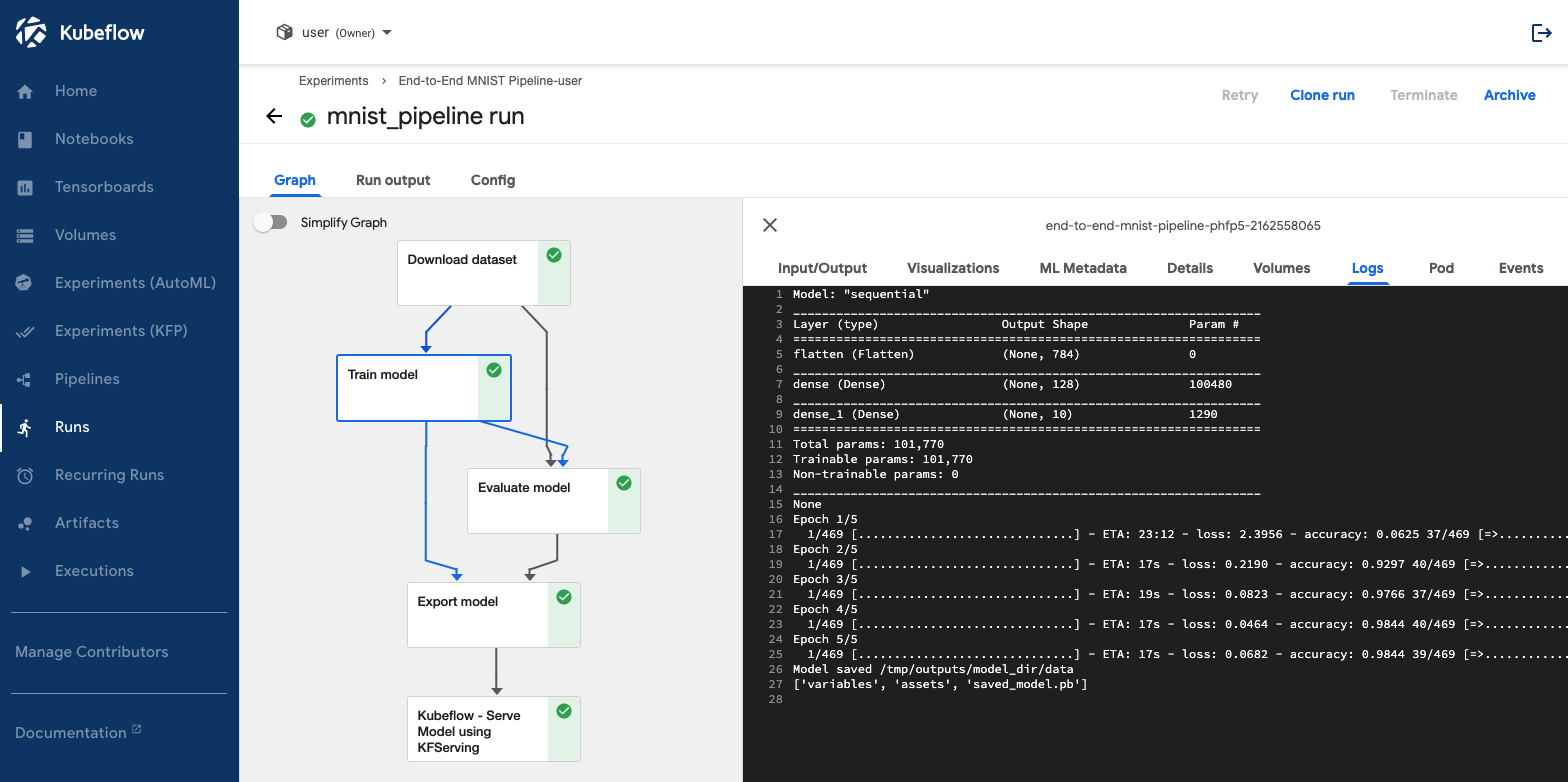Switch to the Run output tab

(393, 180)
